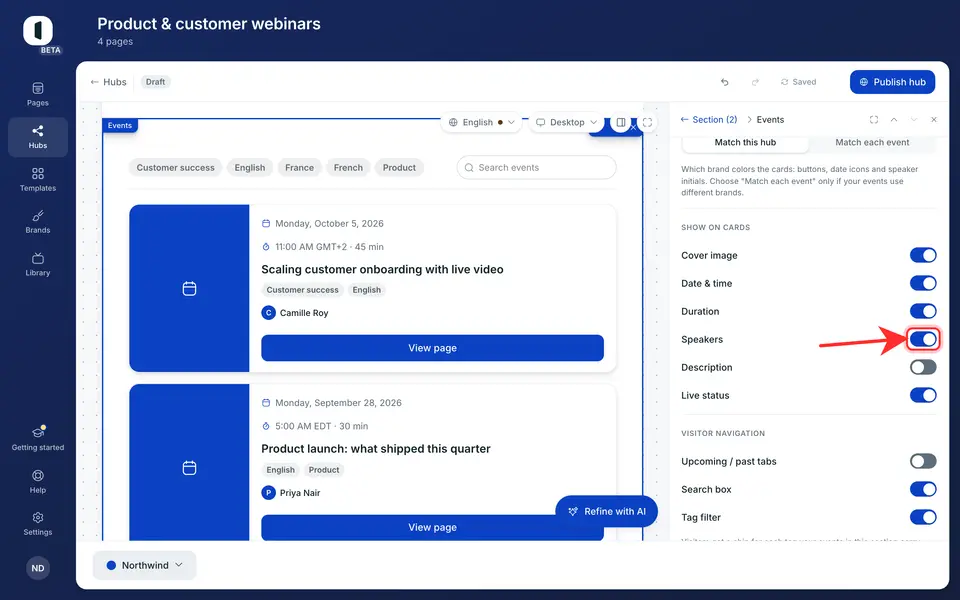This screenshot has width=960, height=600.
Task: Turn off Live status toggle
Action: tap(923, 396)
